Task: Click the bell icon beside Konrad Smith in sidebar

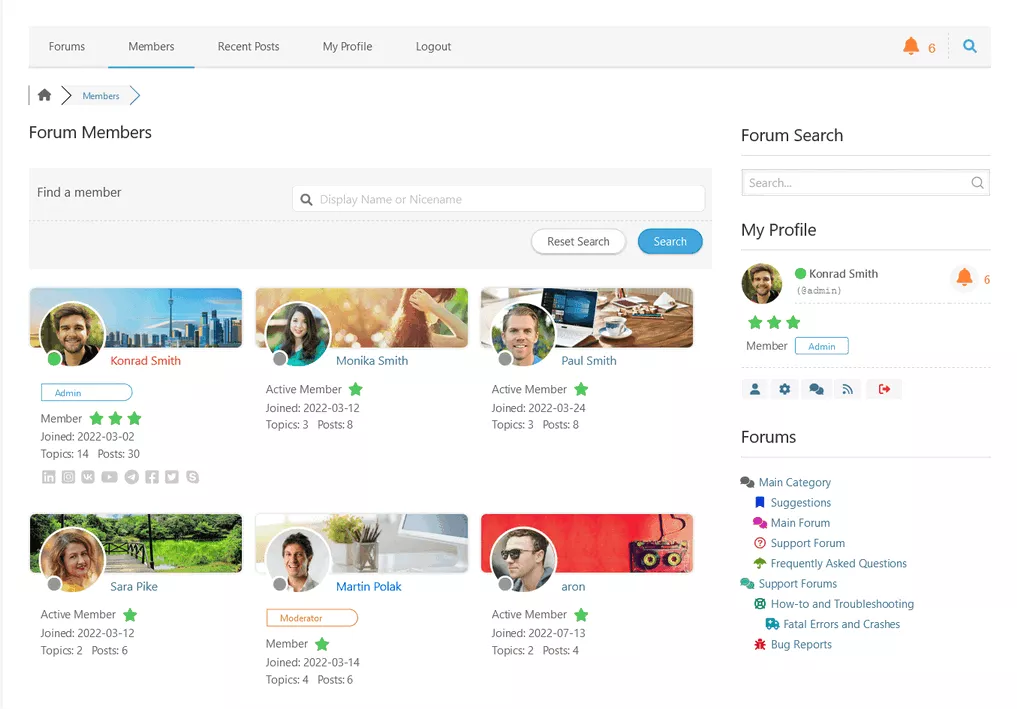Action: click(x=964, y=278)
